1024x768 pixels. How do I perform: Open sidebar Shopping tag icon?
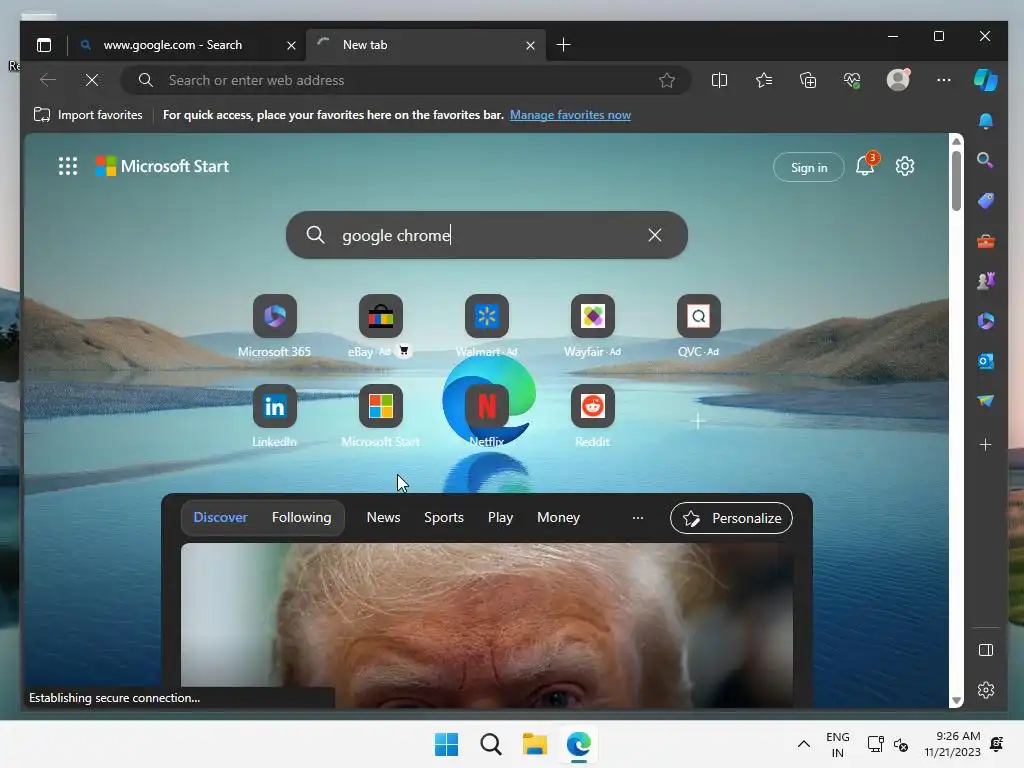click(985, 201)
